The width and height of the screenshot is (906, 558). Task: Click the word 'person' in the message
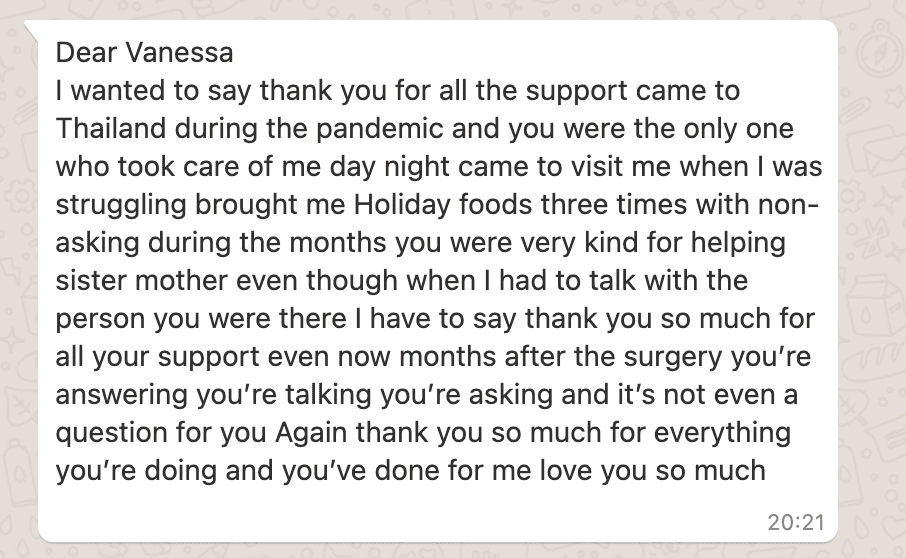pyautogui.click(x=101, y=319)
